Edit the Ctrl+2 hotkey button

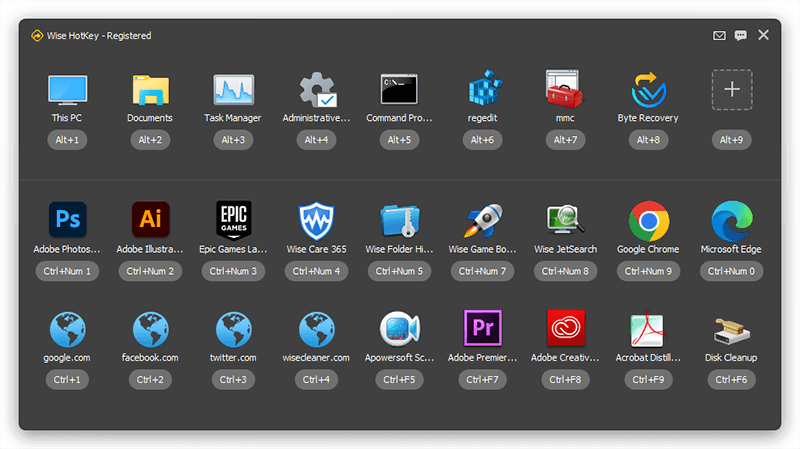tap(150, 380)
